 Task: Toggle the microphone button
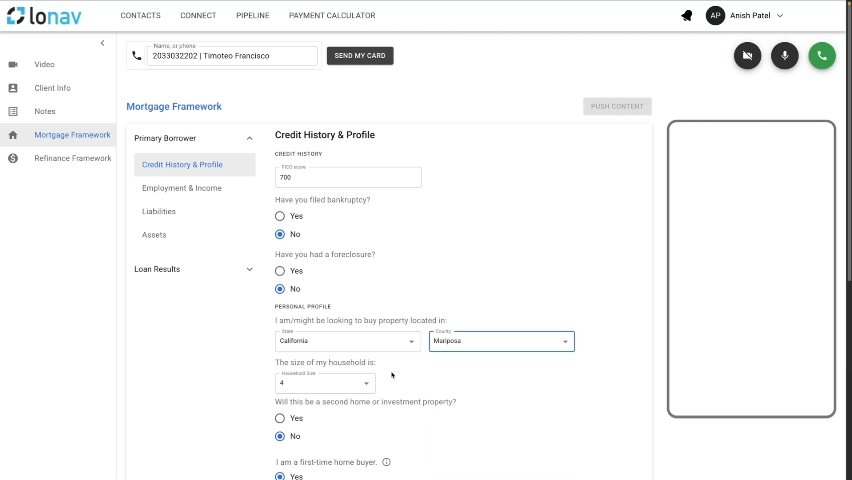click(784, 56)
